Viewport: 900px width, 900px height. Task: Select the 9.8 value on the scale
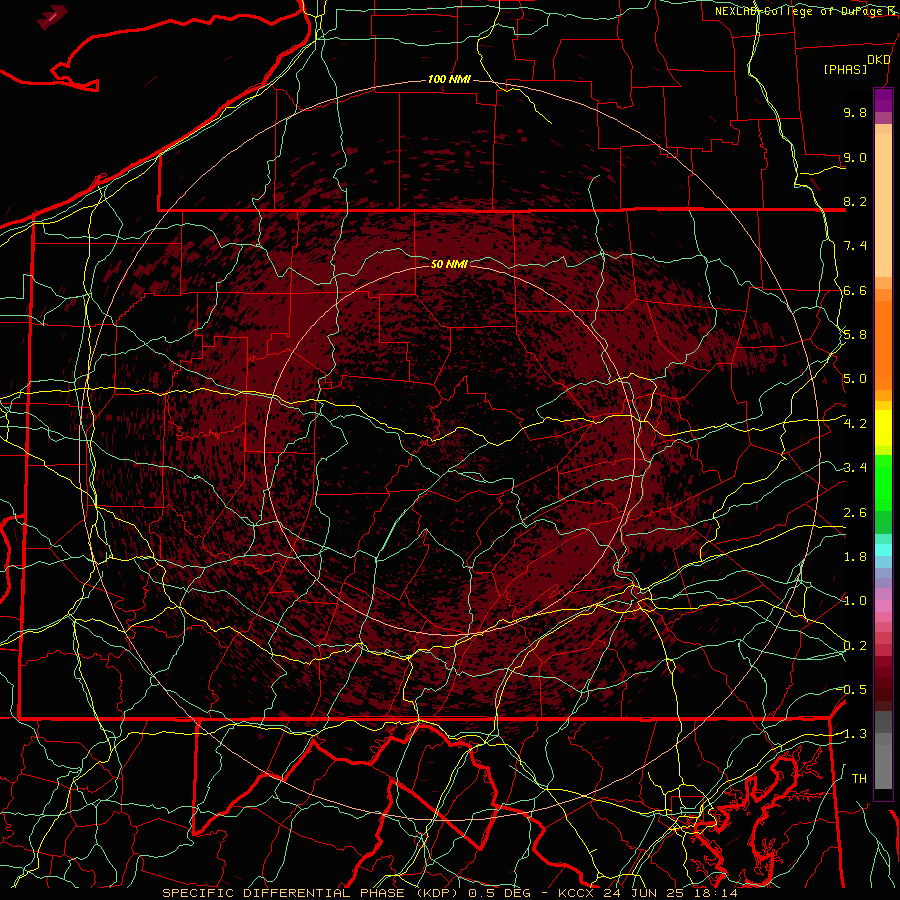(855, 112)
